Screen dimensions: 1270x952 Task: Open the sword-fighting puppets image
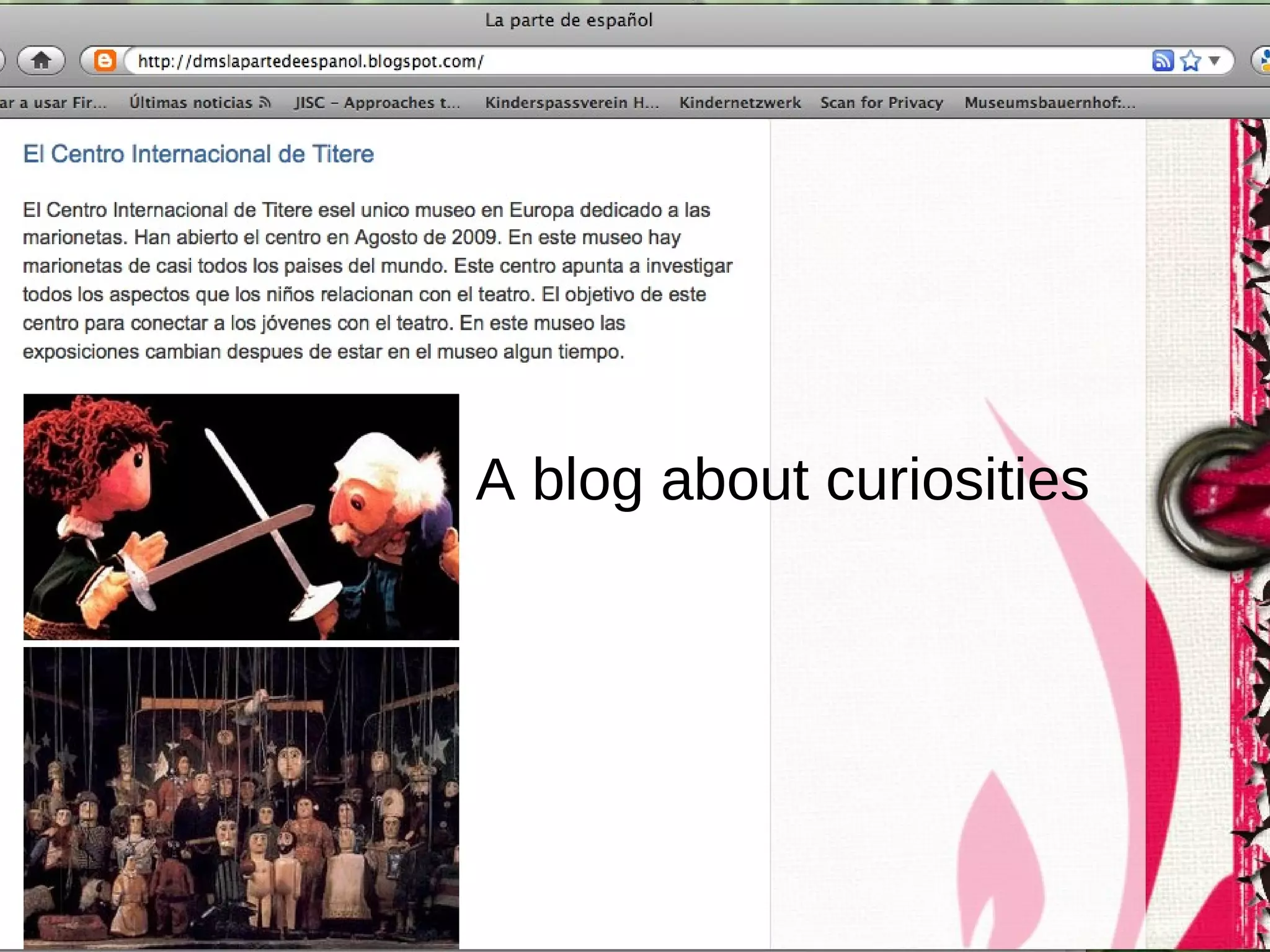coord(241,517)
